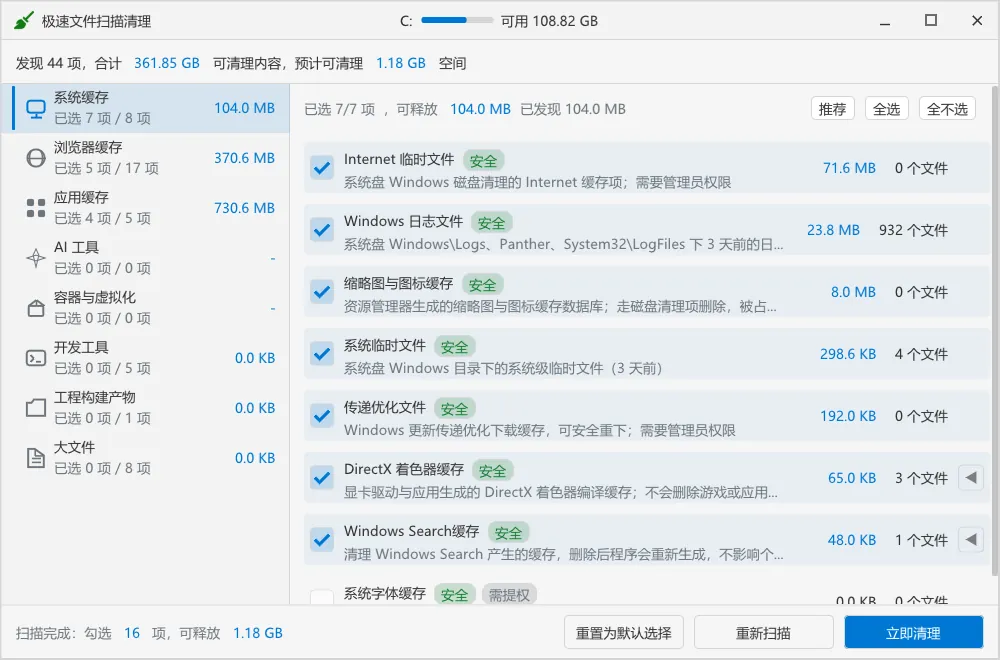This screenshot has width=1000, height=660.
Task: Click the 23.8 MB log files size
Action: pos(833,230)
